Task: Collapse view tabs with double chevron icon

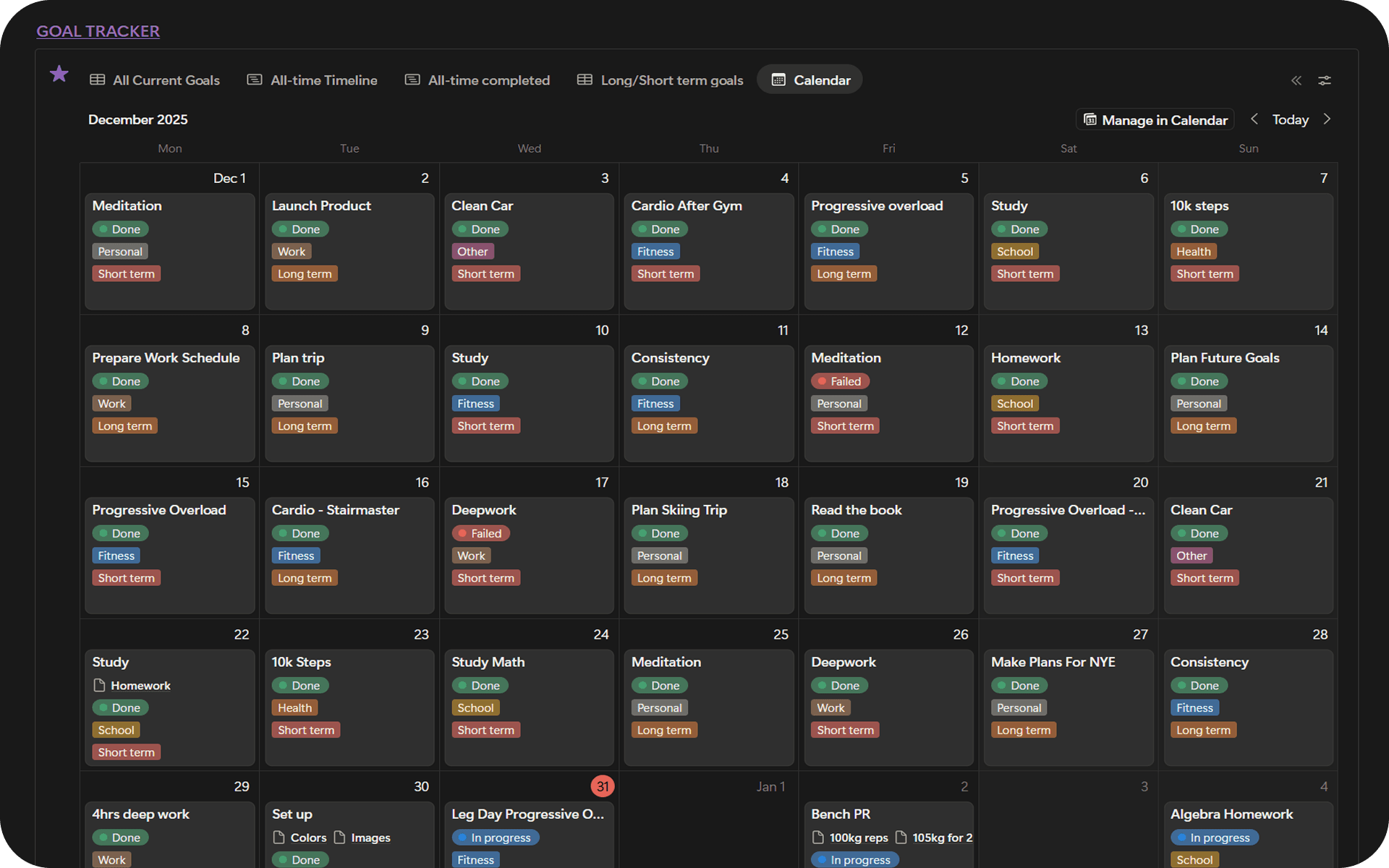Action: (1296, 80)
